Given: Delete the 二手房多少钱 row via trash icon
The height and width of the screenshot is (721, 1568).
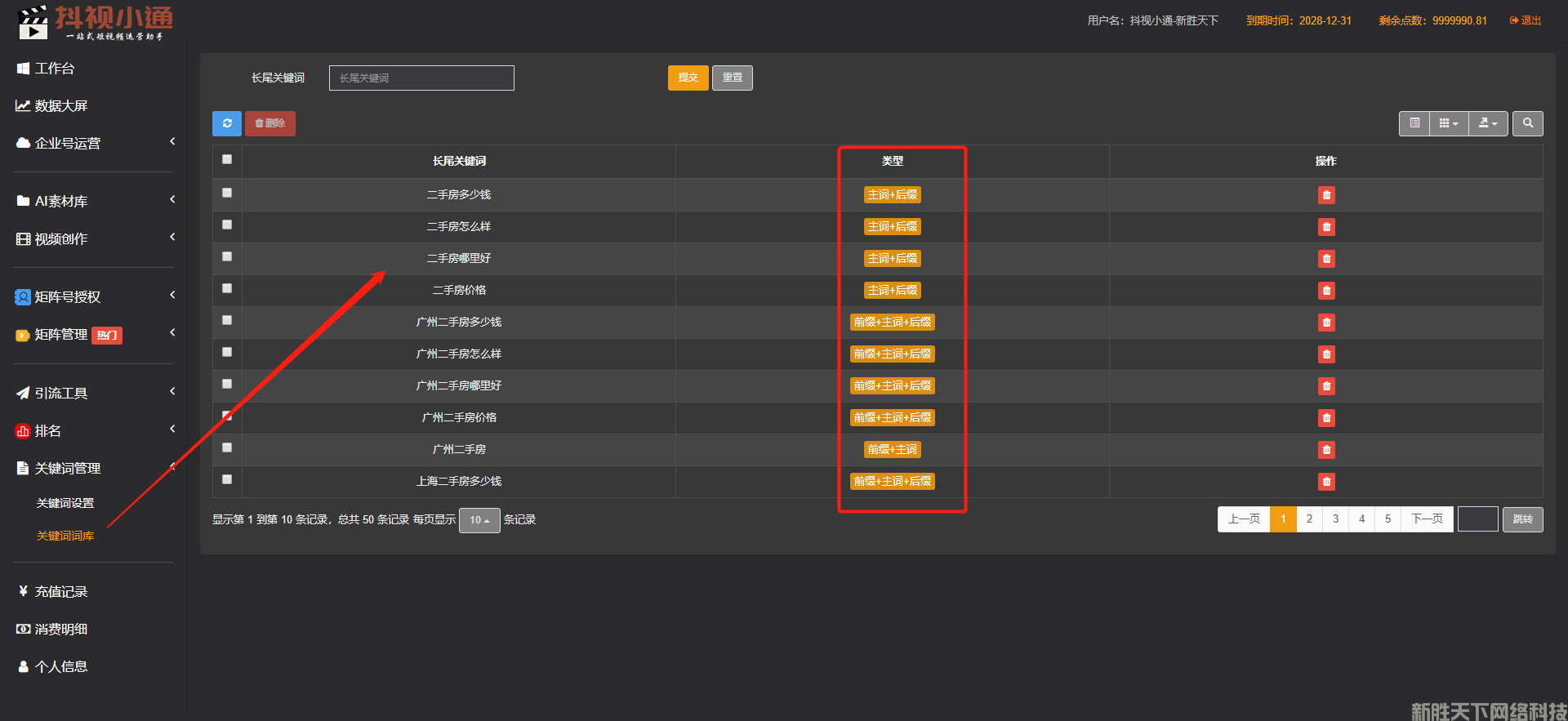Looking at the screenshot, I should click(x=1326, y=195).
